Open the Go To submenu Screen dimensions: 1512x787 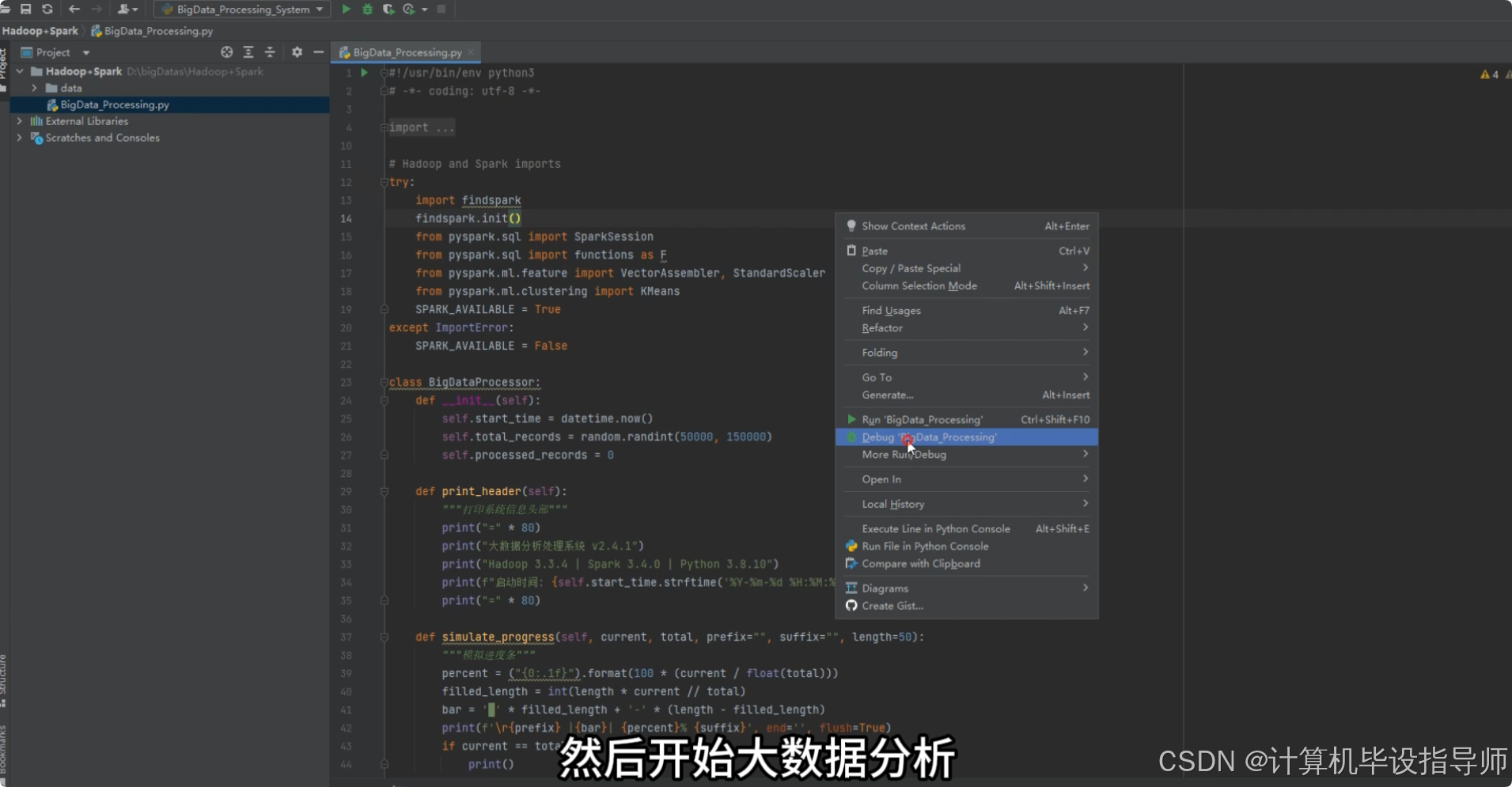pyautogui.click(x=967, y=377)
